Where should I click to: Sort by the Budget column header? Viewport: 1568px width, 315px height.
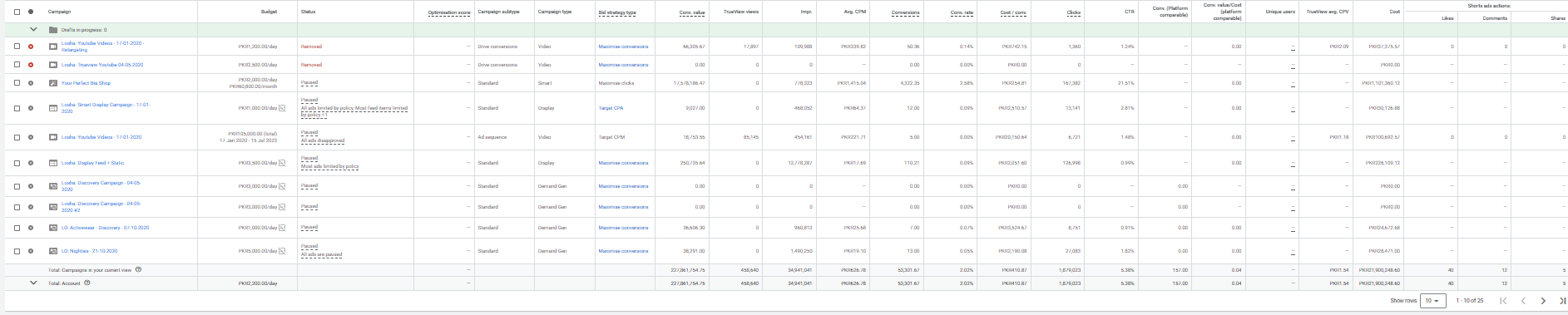[x=269, y=12]
